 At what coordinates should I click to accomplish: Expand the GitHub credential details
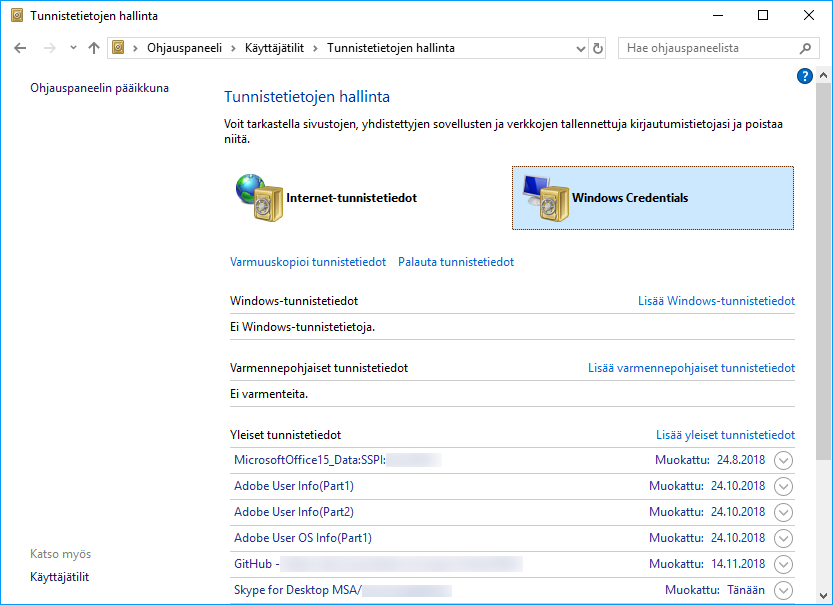pos(783,564)
